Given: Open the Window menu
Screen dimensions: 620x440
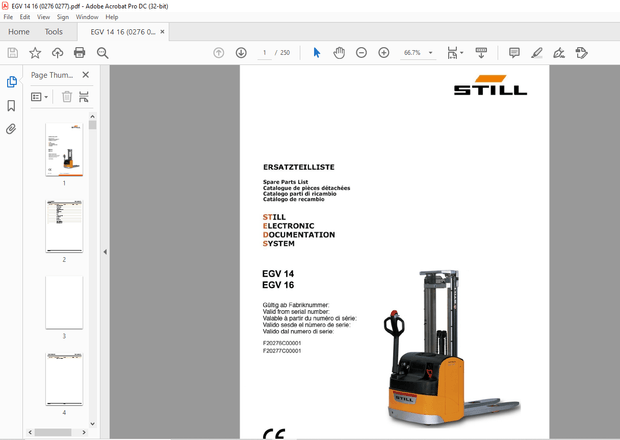Looking at the screenshot, I should click(x=87, y=17).
